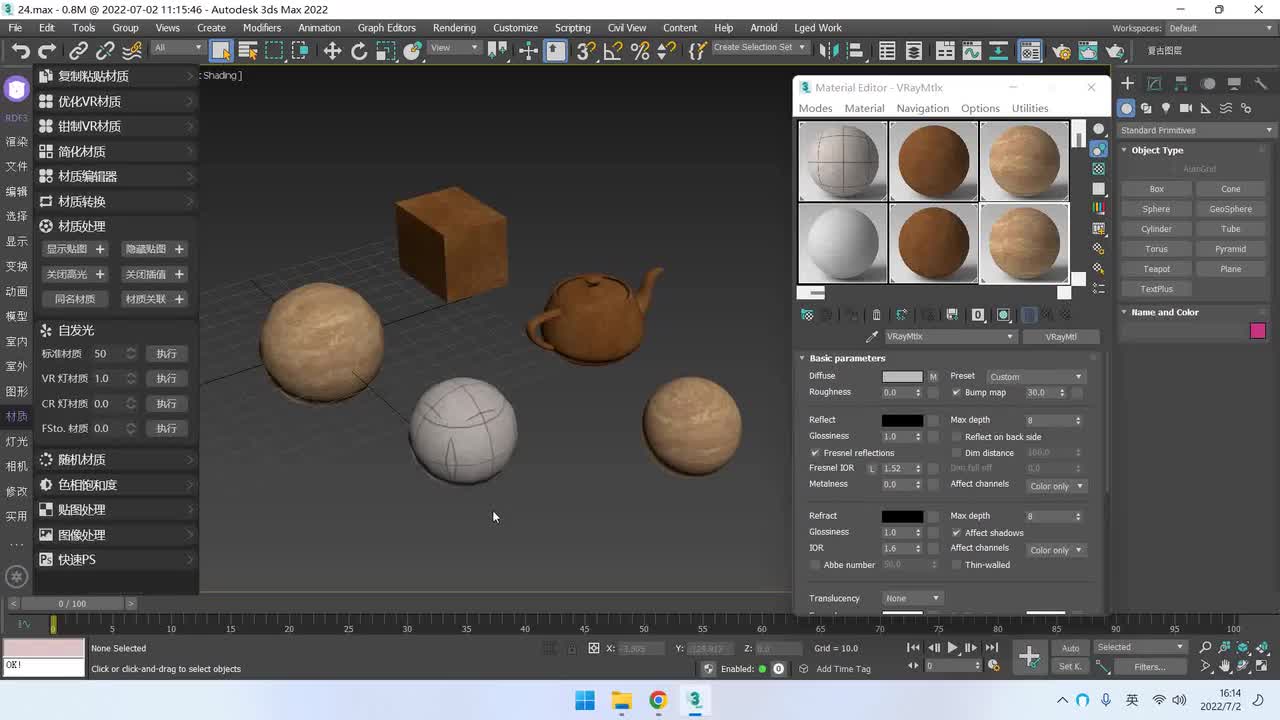Open the Render Setup teapot icon
Viewport: 1280px width, 720px height.
pyautogui.click(x=1062, y=51)
